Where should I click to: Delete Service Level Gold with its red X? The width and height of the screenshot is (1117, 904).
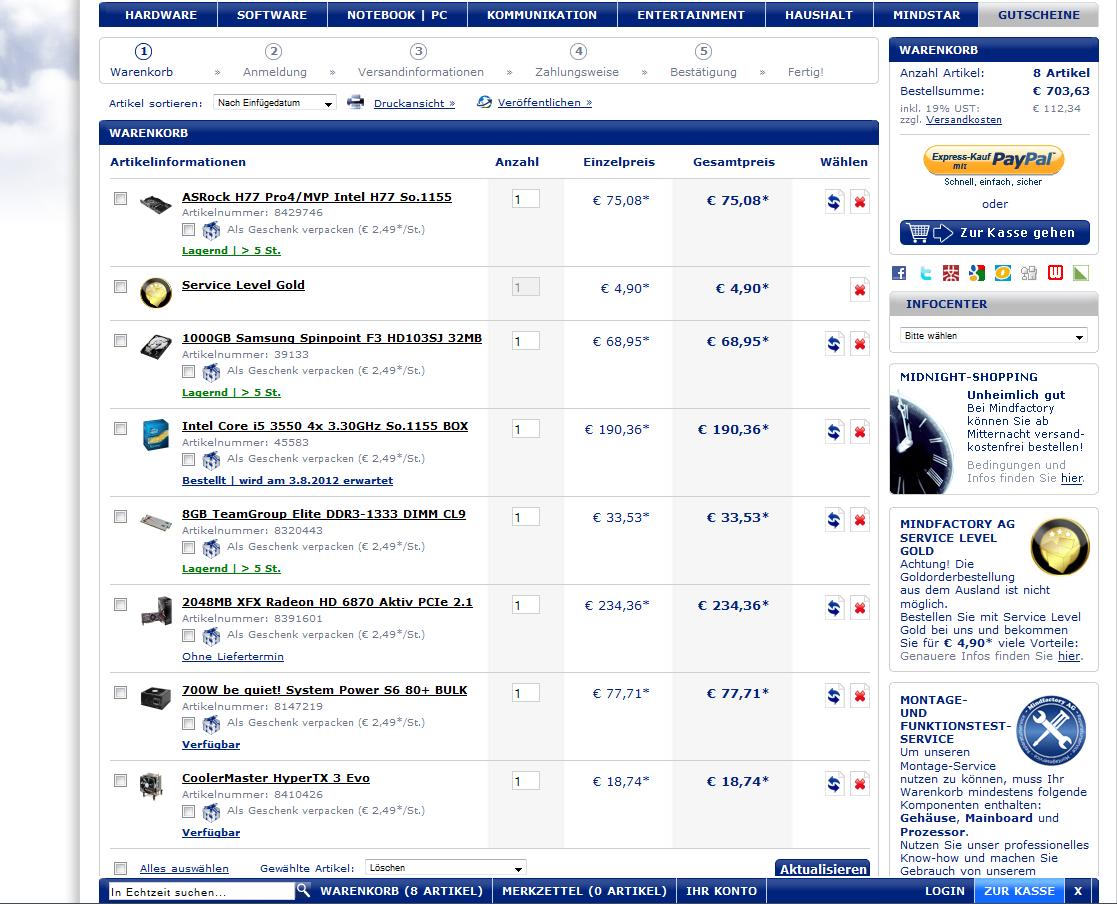(860, 290)
